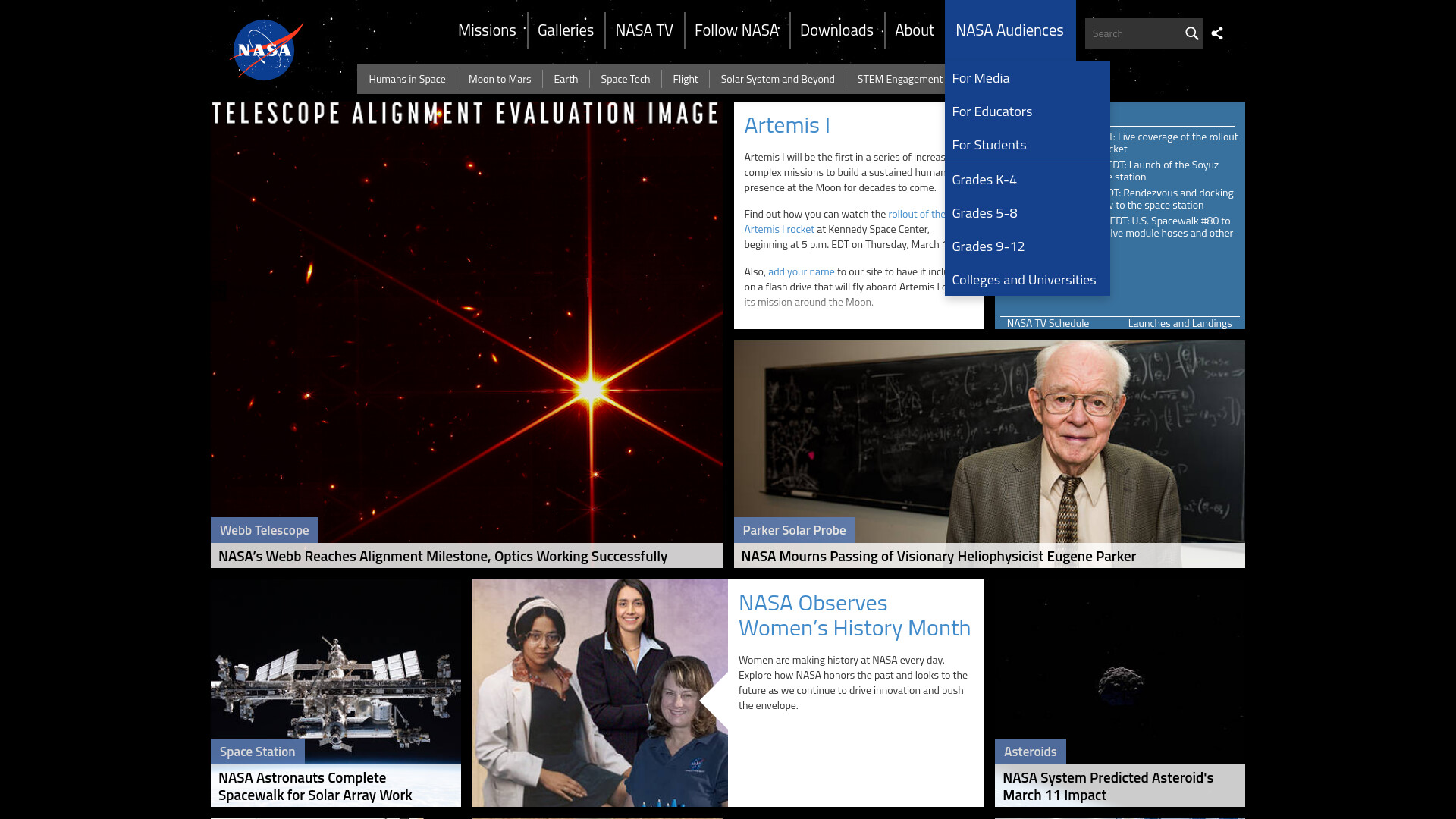Screen dimensions: 1456x819
Task: Open Asteroid's March 11 Impact headline
Action: pyautogui.click(x=1108, y=786)
